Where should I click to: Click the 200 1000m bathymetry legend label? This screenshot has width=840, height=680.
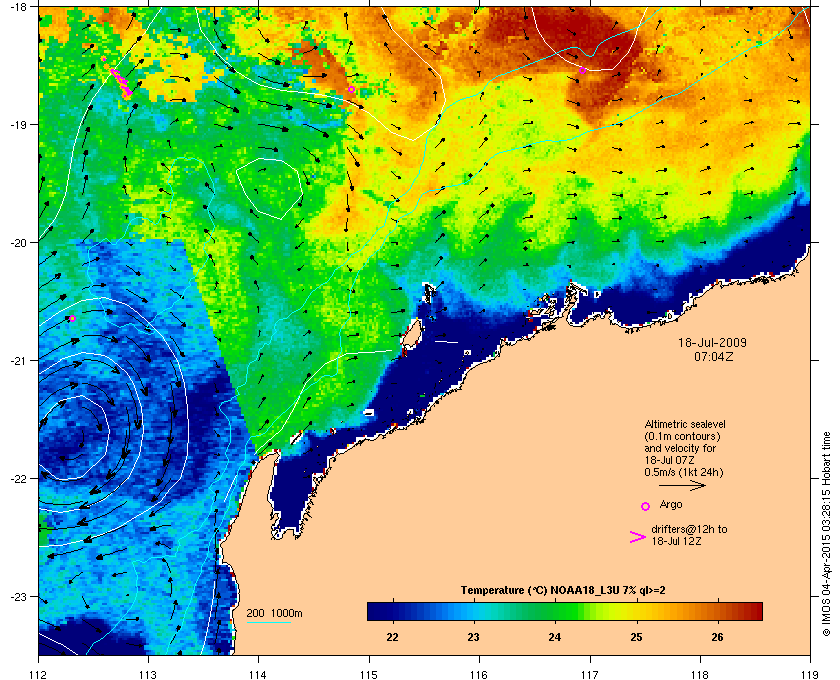[274, 614]
